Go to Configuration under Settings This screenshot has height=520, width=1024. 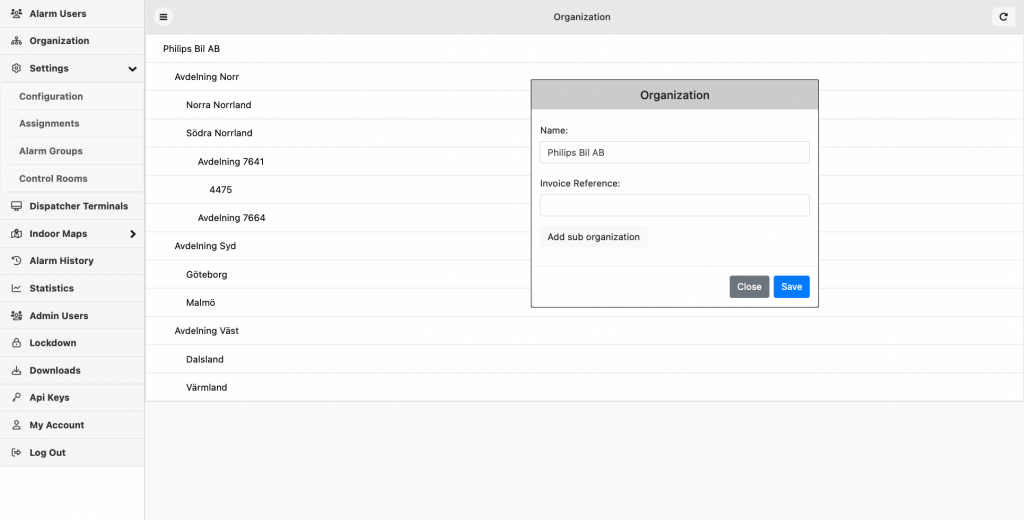pos(51,96)
